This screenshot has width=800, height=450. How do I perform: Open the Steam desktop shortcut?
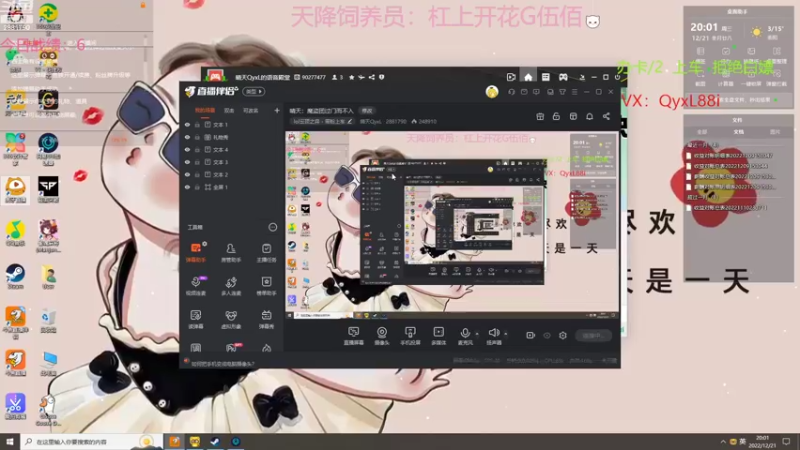point(15,276)
